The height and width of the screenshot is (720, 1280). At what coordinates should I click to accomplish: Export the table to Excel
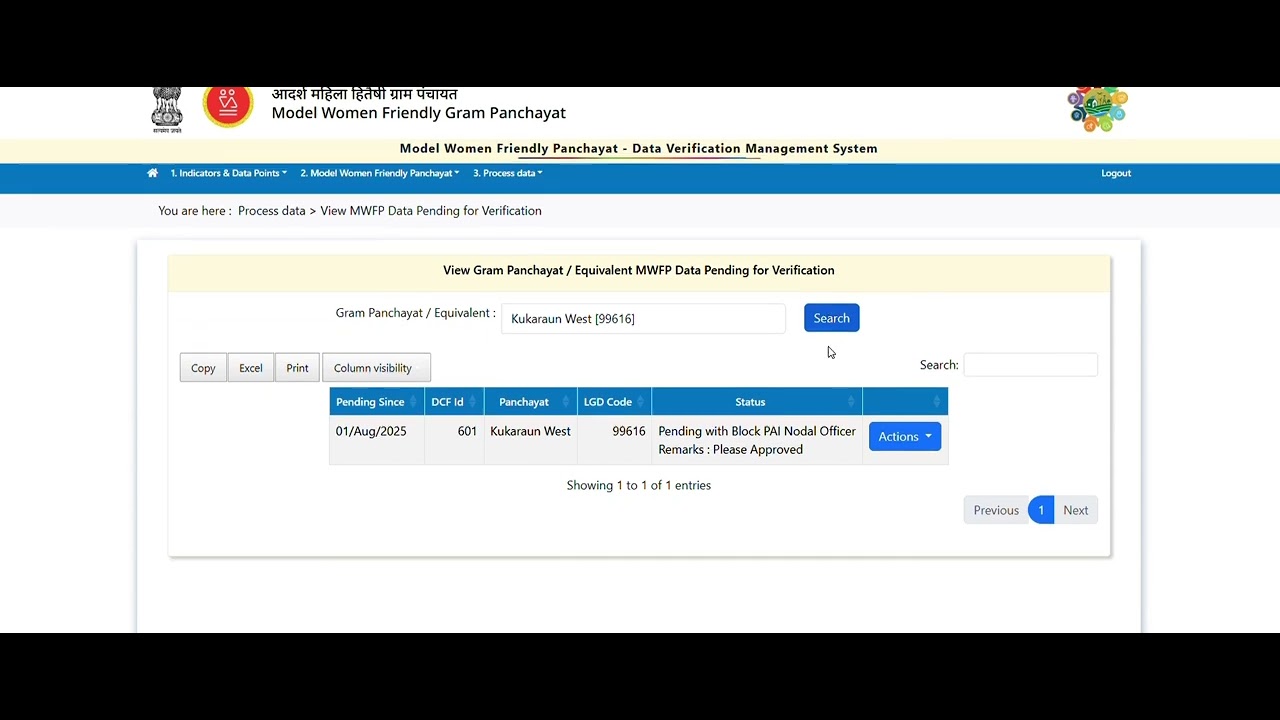click(251, 368)
